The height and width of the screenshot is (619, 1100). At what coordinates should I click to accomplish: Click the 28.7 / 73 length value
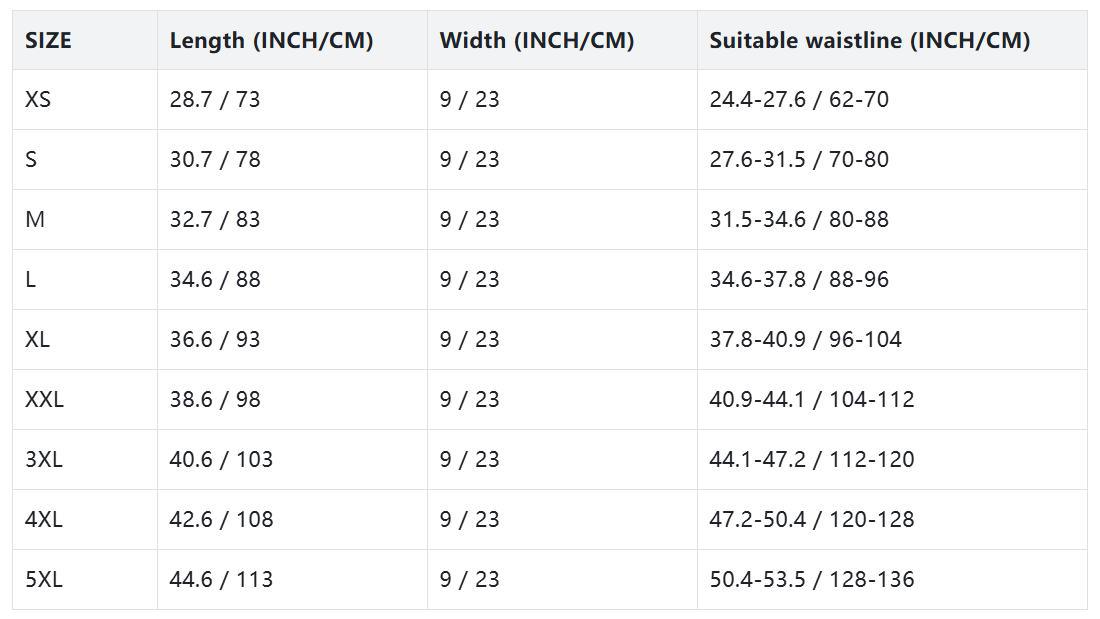tap(215, 100)
